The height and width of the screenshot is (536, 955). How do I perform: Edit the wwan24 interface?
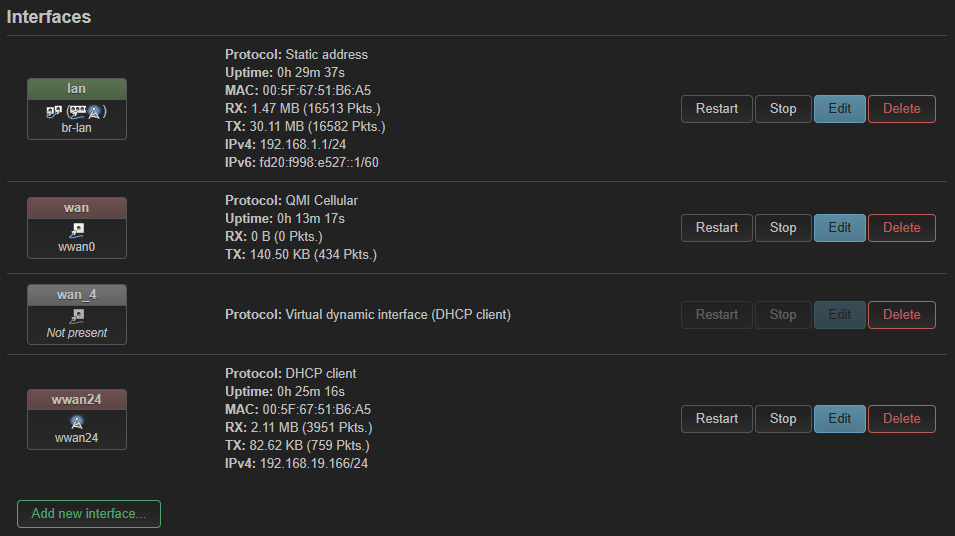840,419
